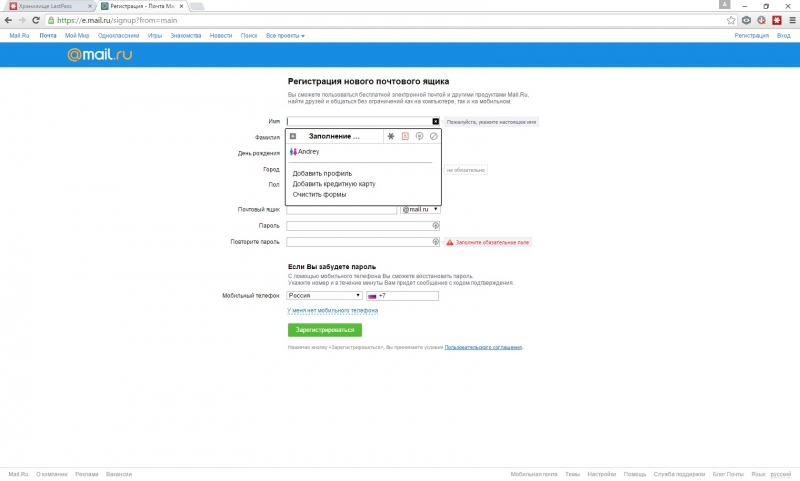800x481 pixels.
Task: Click the Mail.Ru footer link
Action: click(18, 474)
